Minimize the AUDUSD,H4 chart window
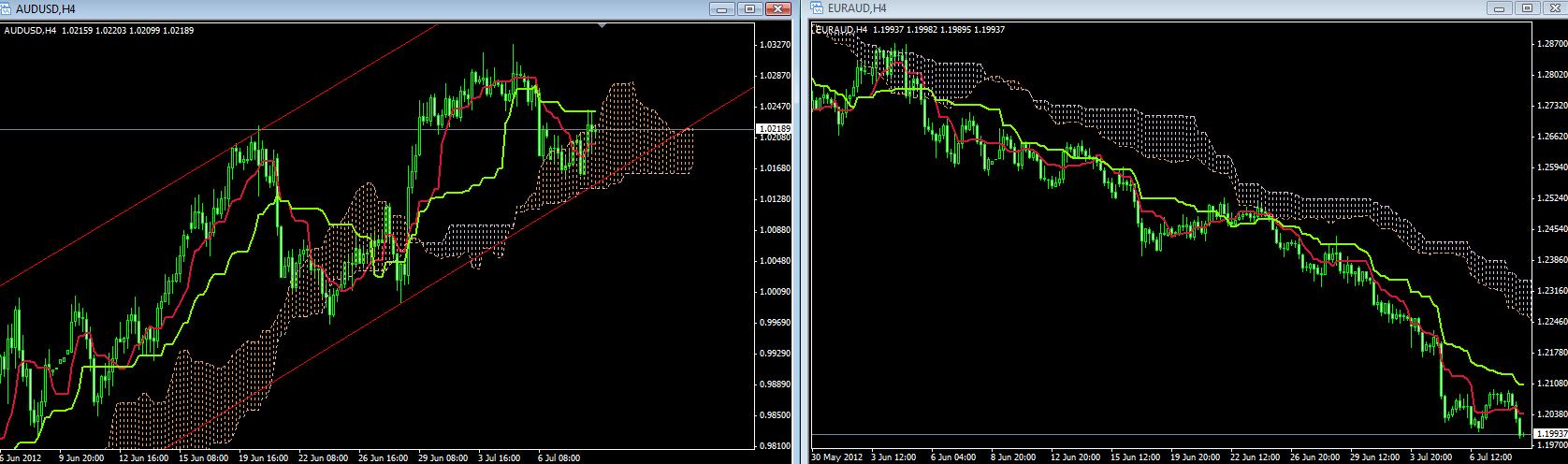Viewport: 1568px width, 464px height. coord(722,8)
